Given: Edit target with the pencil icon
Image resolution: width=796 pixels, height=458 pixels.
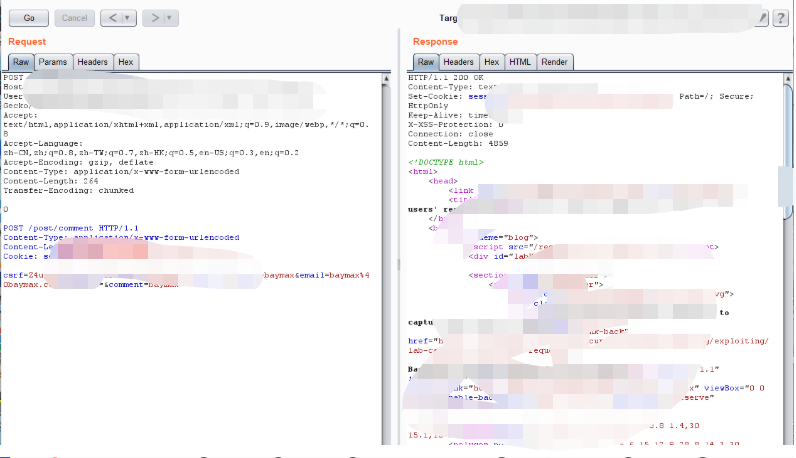Looking at the screenshot, I should [763, 18].
